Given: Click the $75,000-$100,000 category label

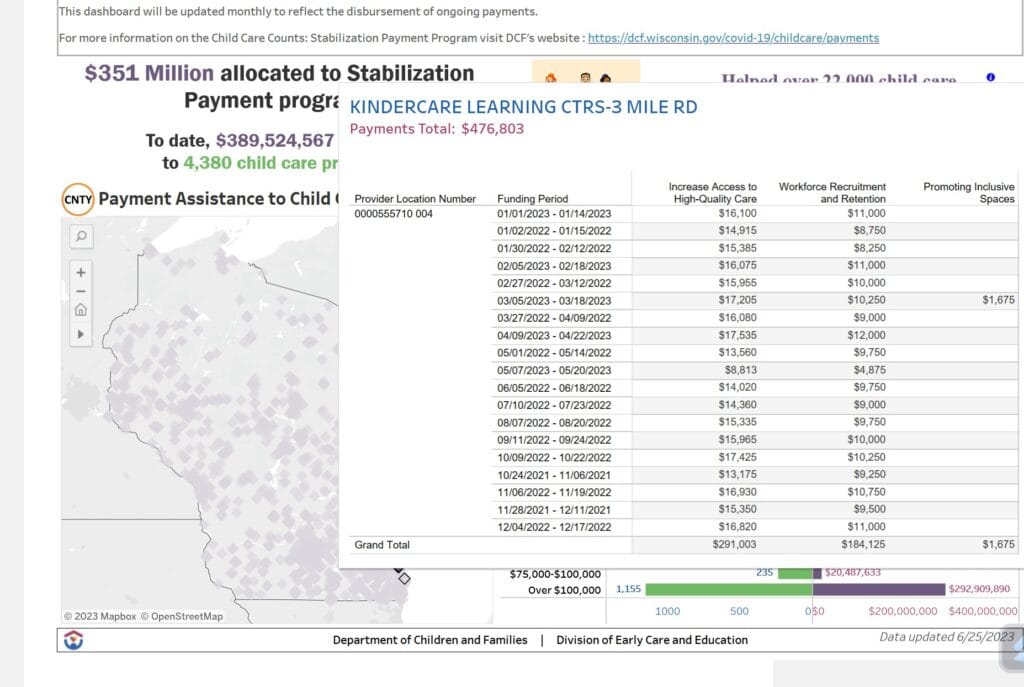Looking at the screenshot, I should pos(555,574).
